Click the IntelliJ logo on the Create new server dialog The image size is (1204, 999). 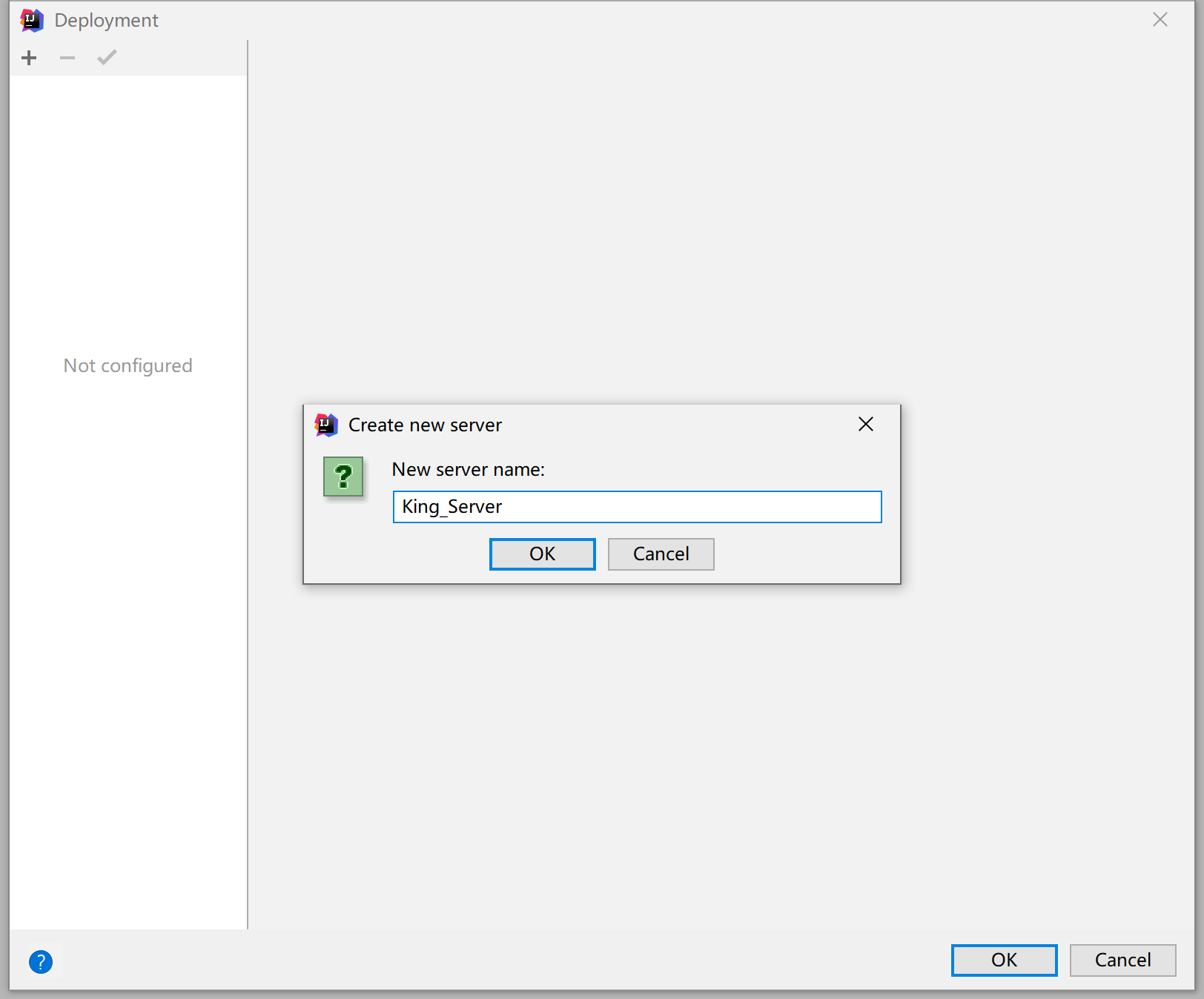pos(324,425)
